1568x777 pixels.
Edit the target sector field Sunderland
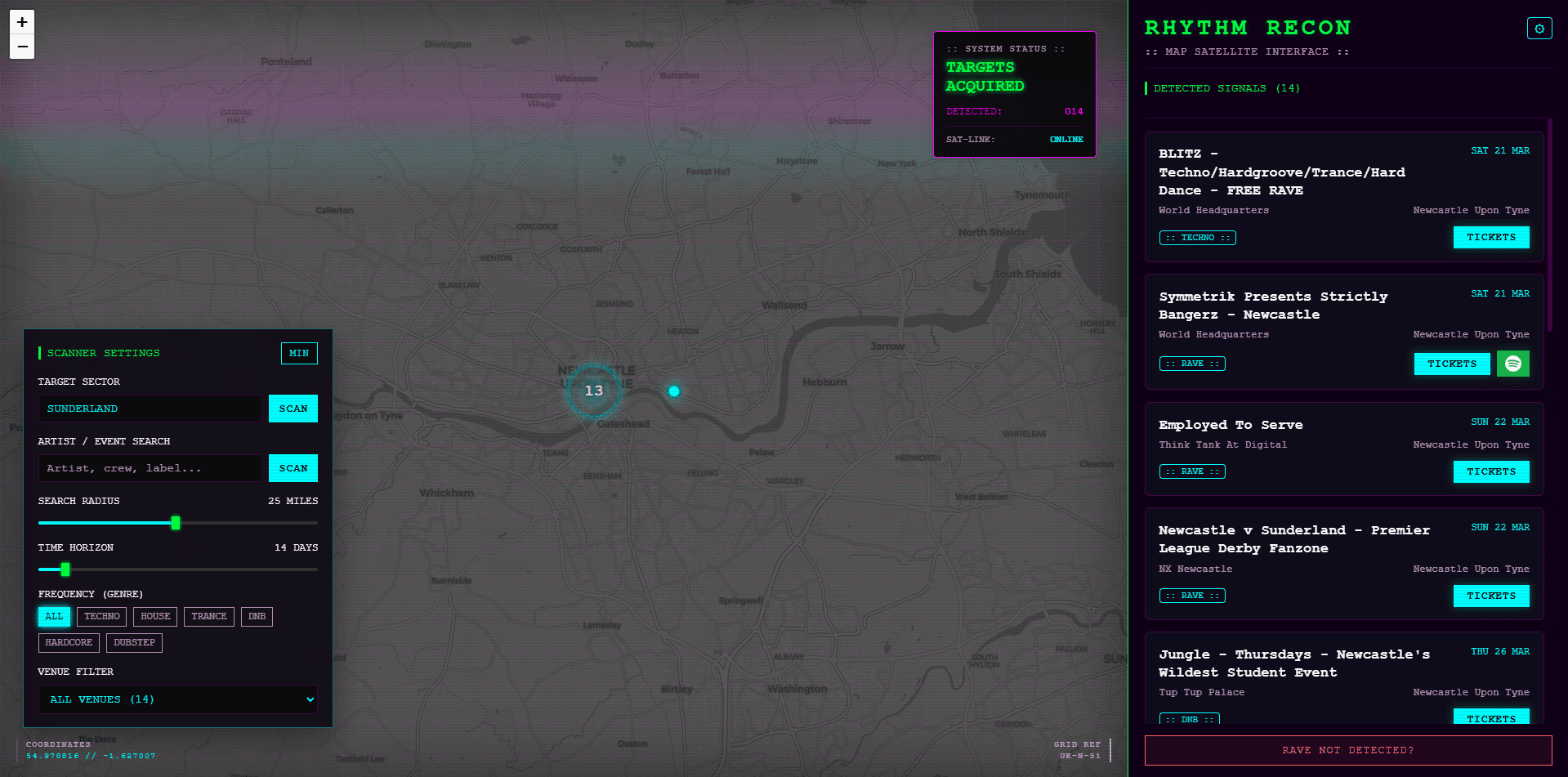click(x=150, y=409)
